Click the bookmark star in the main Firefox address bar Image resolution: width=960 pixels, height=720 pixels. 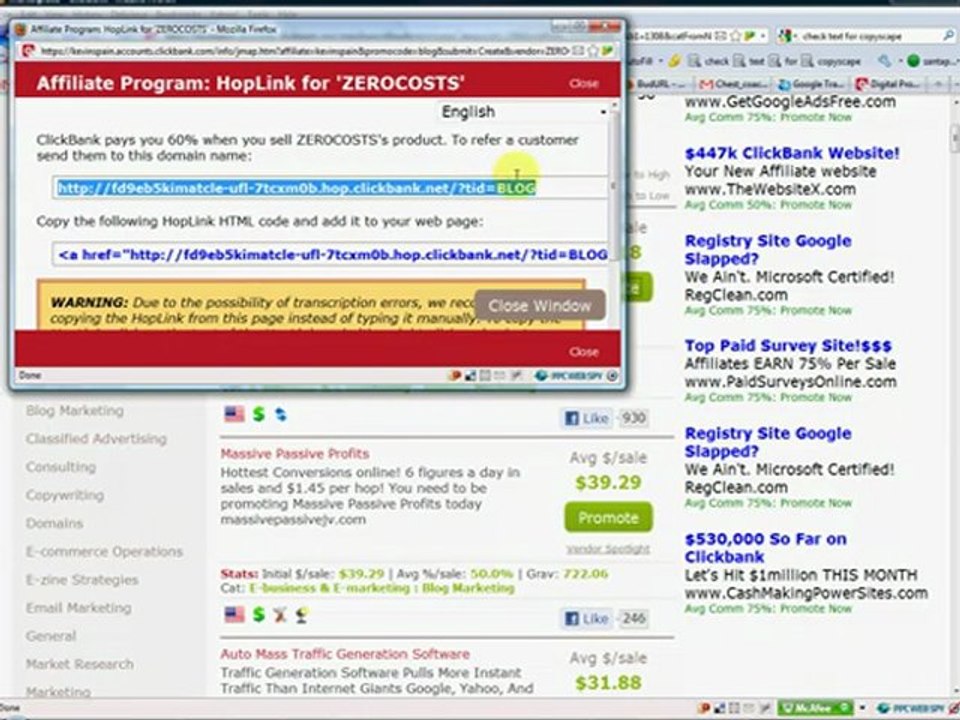[735, 36]
